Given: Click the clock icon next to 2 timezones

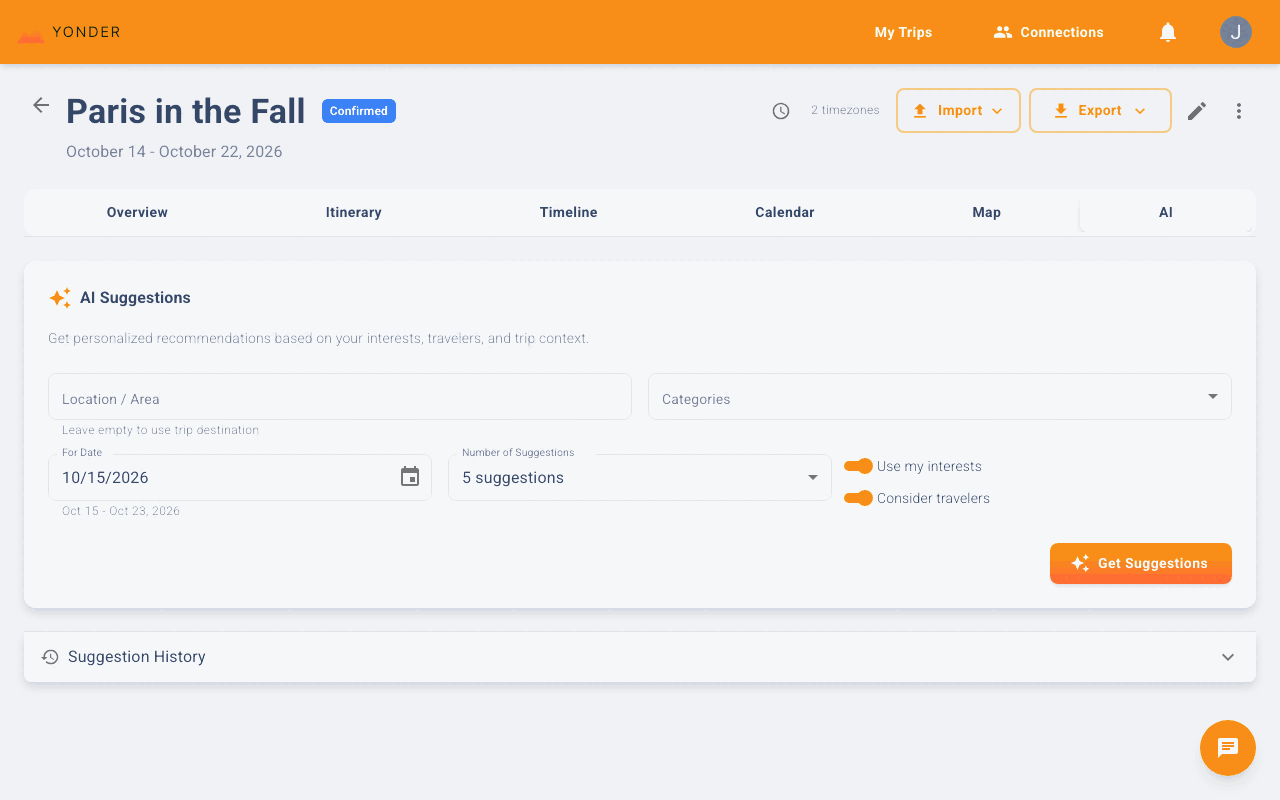Looking at the screenshot, I should coord(781,110).
